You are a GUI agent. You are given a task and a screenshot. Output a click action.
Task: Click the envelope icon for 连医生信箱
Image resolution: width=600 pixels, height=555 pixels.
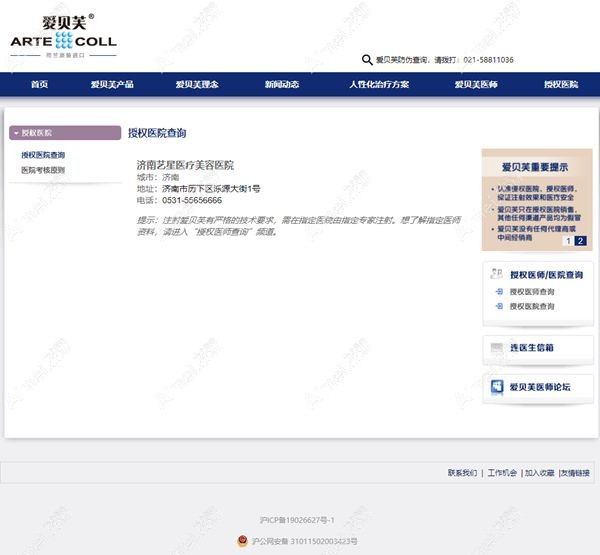click(497, 348)
